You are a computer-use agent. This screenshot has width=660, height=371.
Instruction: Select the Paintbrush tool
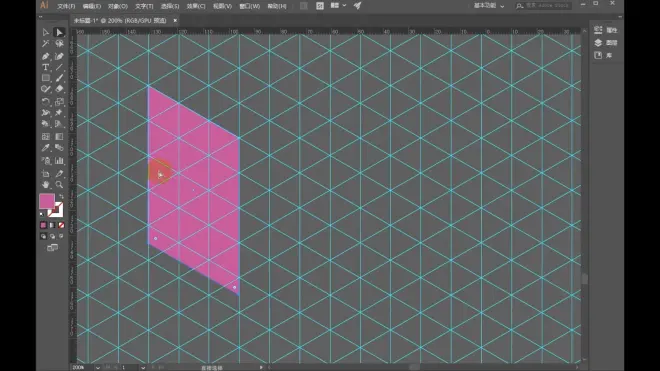point(59,78)
